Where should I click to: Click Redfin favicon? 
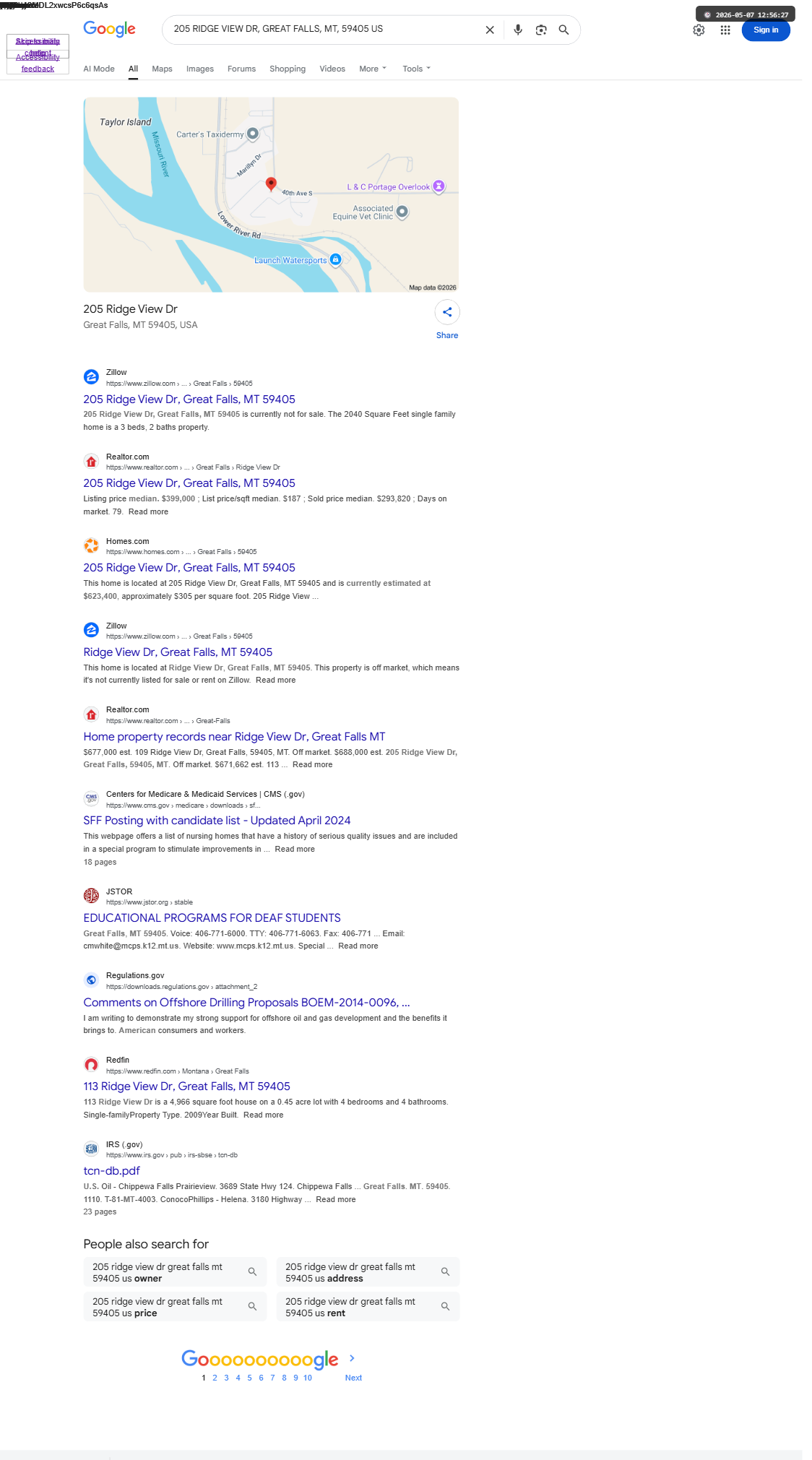(x=91, y=1065)
